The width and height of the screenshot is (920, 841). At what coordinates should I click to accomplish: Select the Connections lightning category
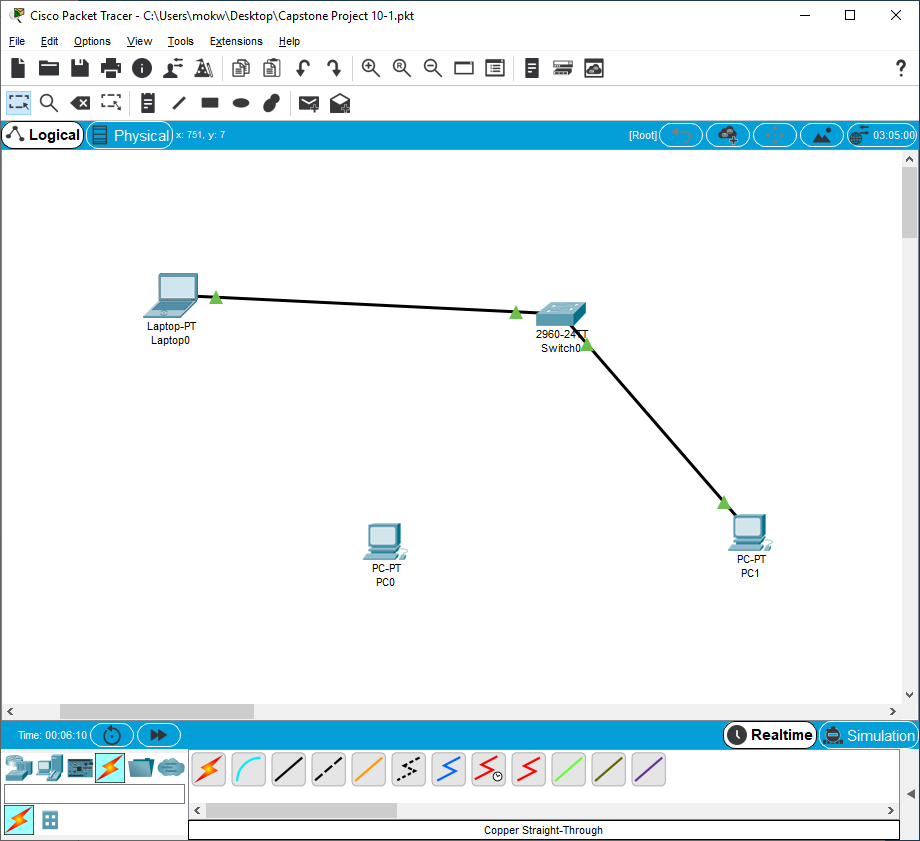pos(110,768)
